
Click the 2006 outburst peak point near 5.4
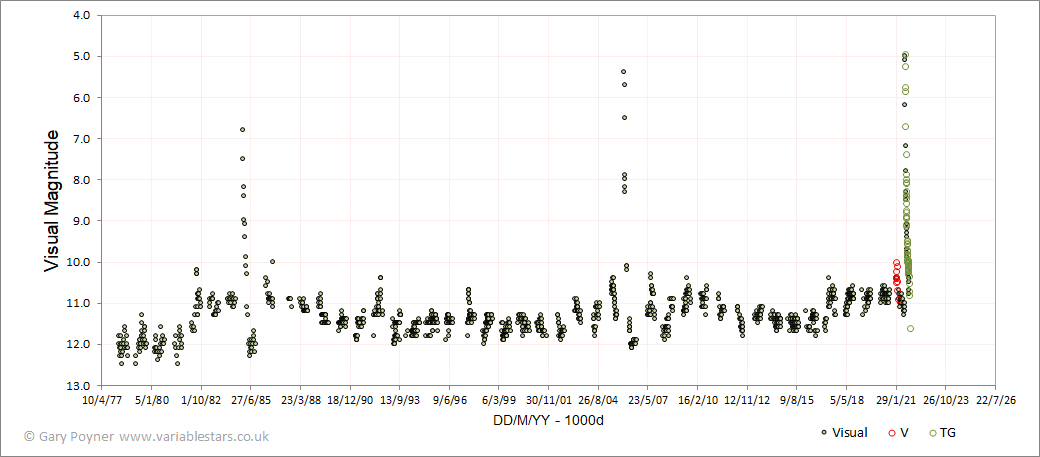(x=623, y=71)
